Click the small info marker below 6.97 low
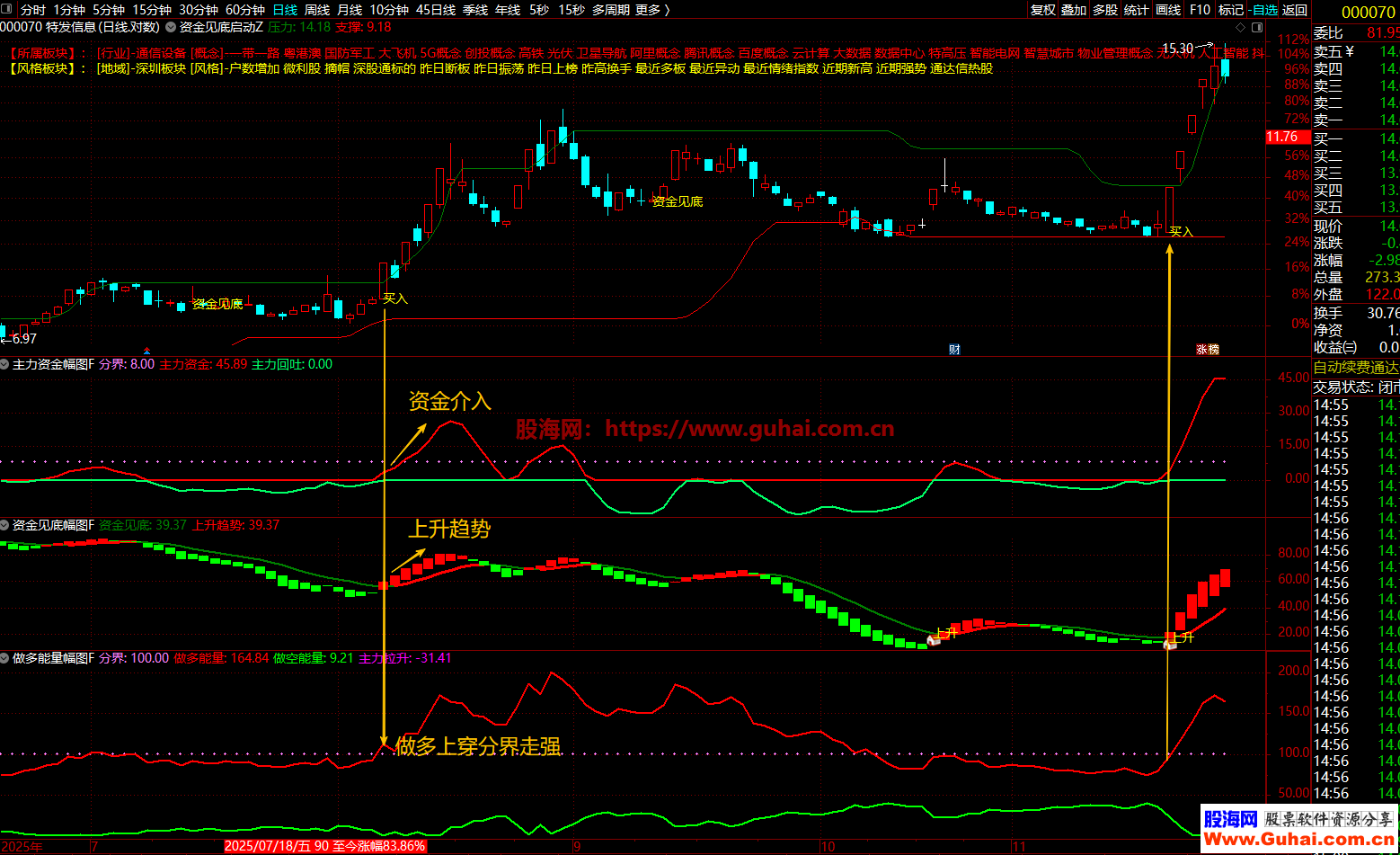Screen dimensions: 1400x855 tap(147, 351)
